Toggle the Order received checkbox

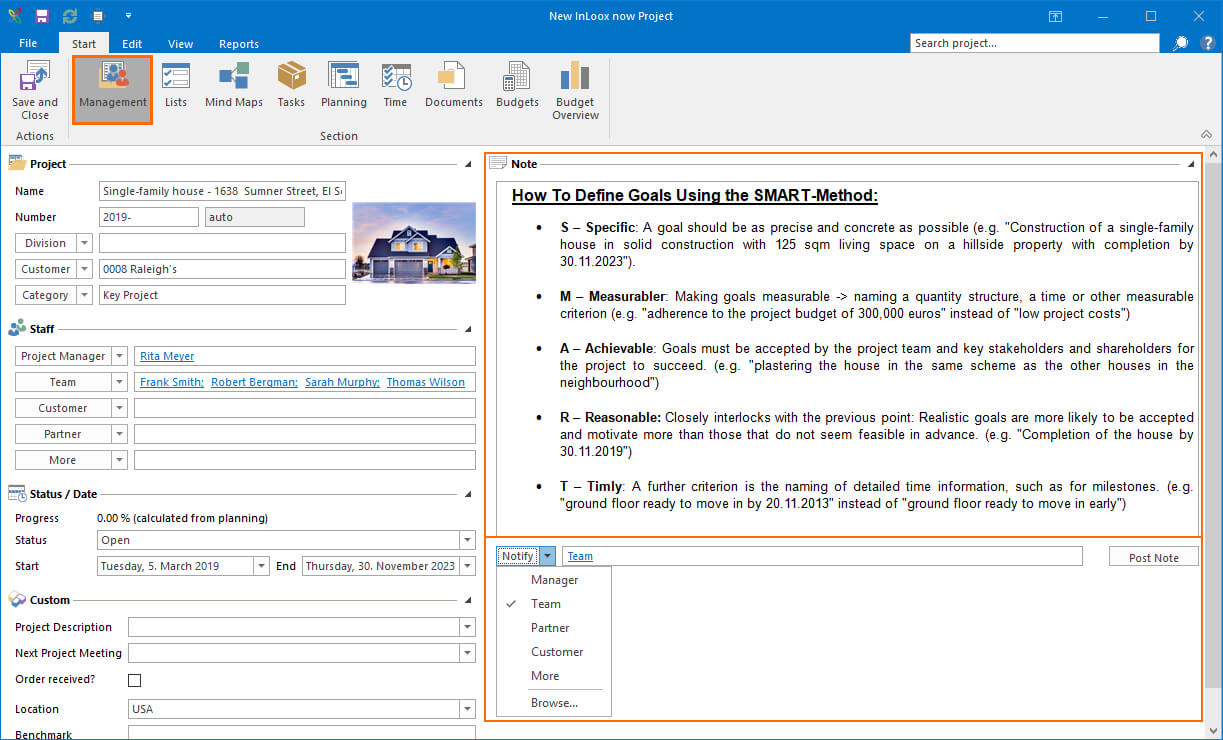[x=135, y=680]
